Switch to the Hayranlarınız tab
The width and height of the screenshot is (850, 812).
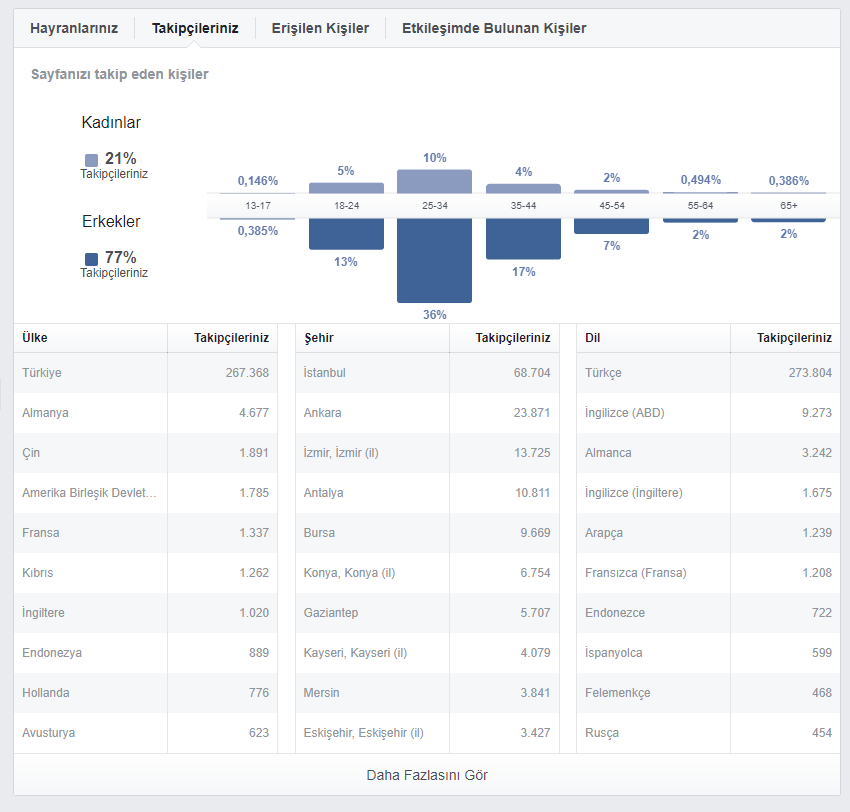[x=74, y=28]
